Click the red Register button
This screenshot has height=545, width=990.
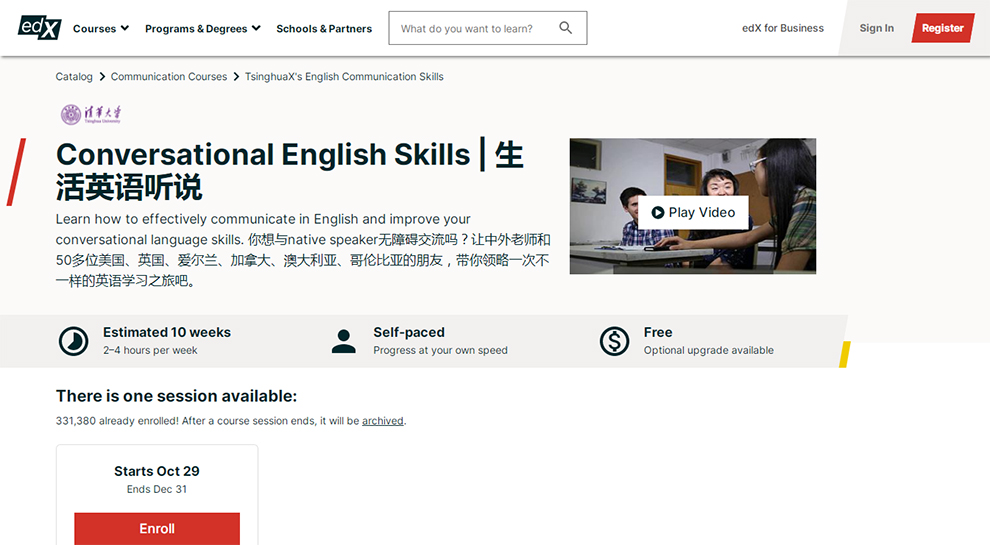pyautogui.click(x=943, y=28)
